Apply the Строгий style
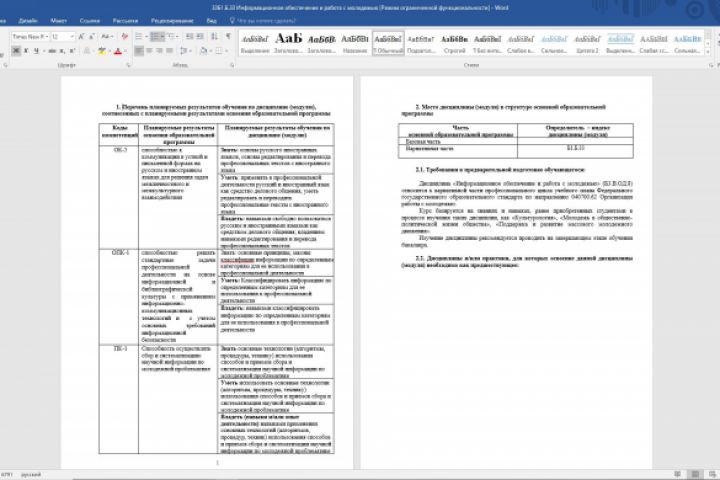The height and width of the screenshot is (480, 720). coord(454,44)
